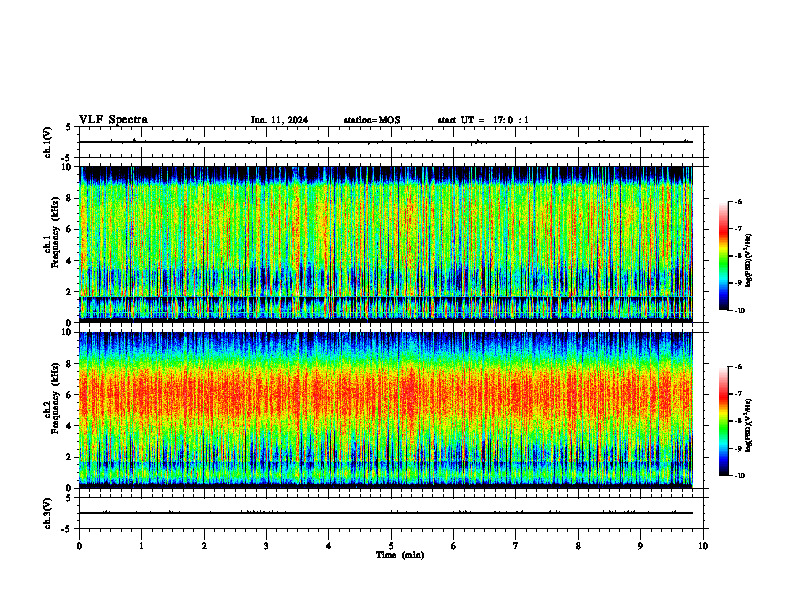Click the "-8" tick on ch.1 colorbar
This screenshot has height=612, width=792.
click(738, 256)
